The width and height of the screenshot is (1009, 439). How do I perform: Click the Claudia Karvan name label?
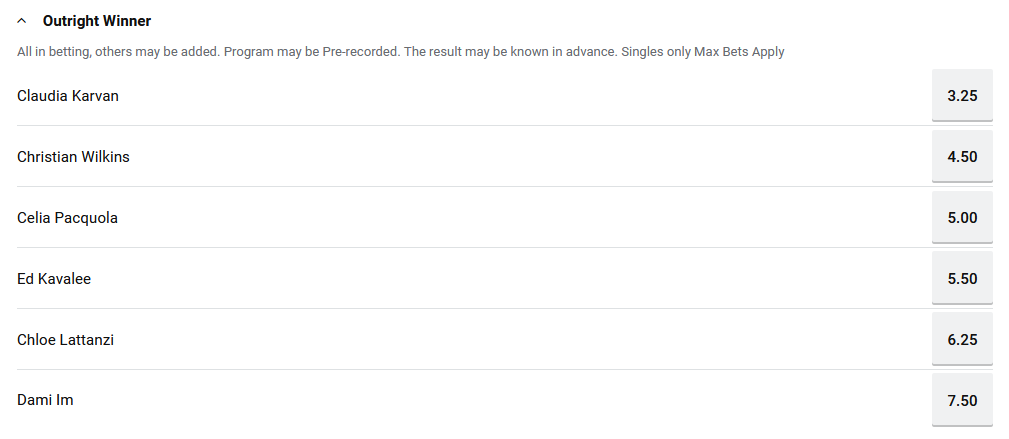68,96
